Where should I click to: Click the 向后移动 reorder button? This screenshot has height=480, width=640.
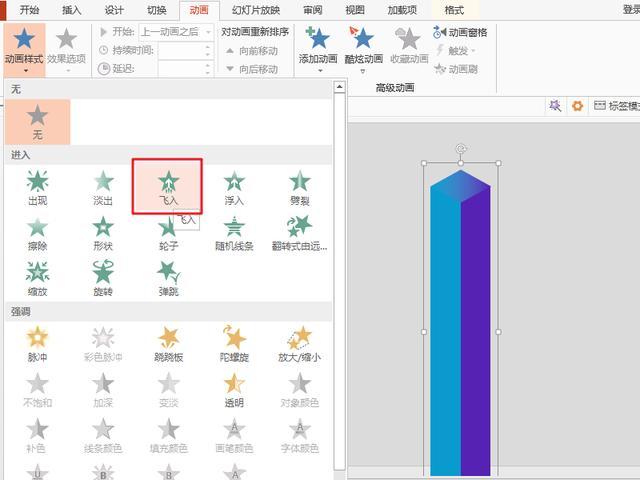tap(252, 69)
